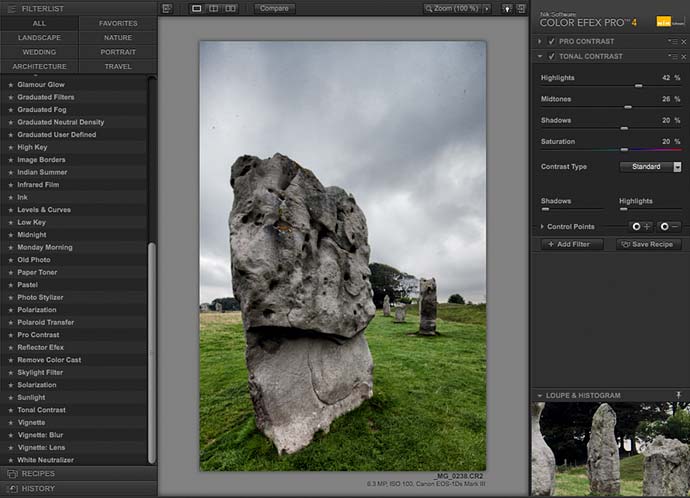The width and height of the screenshot is (690, 498).
Task: Select the LANDSCAPE category tab
Action: pos(39,38)
